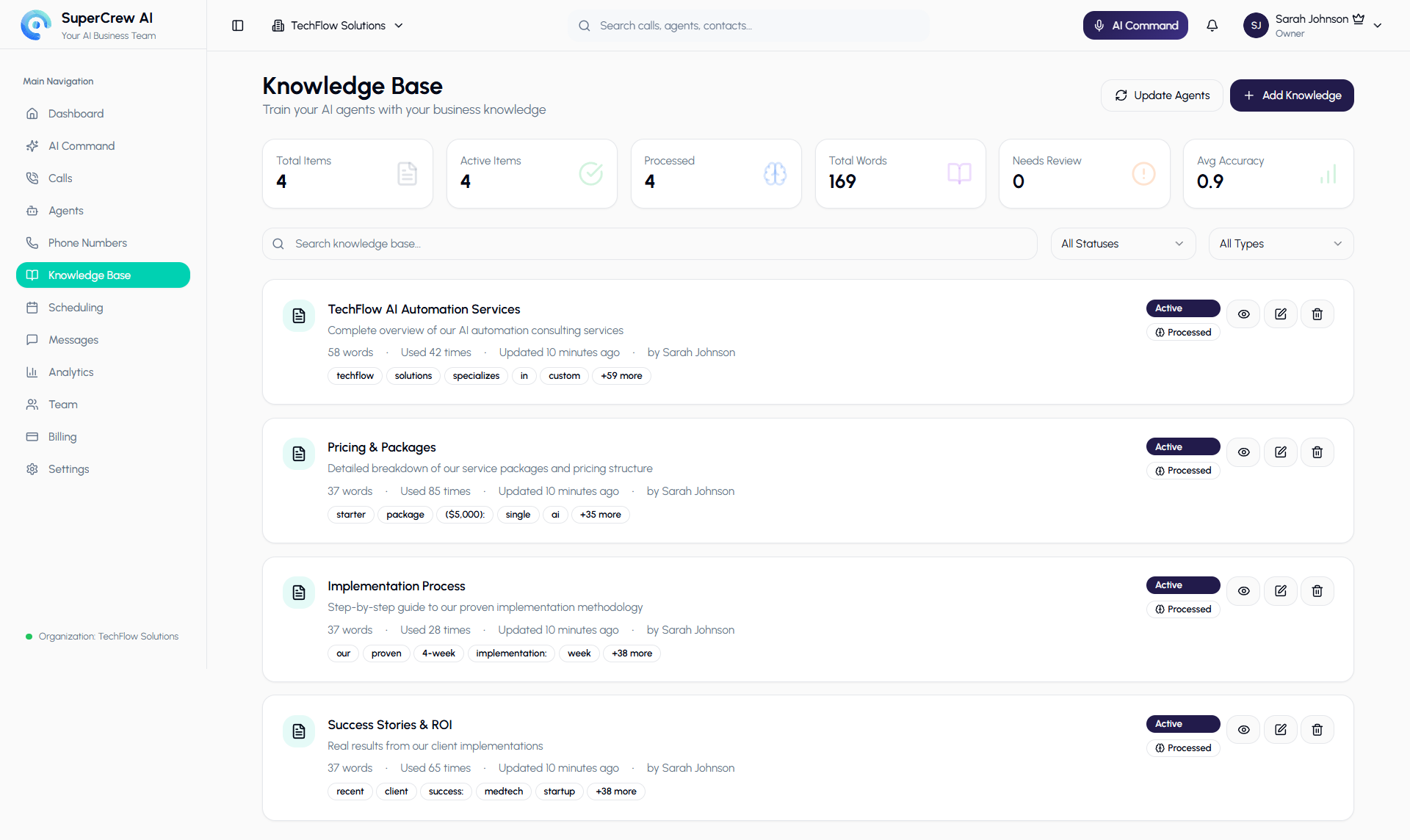Click the Add Knowledge button
The image size is (1410, 840).
click(1292, 95)
